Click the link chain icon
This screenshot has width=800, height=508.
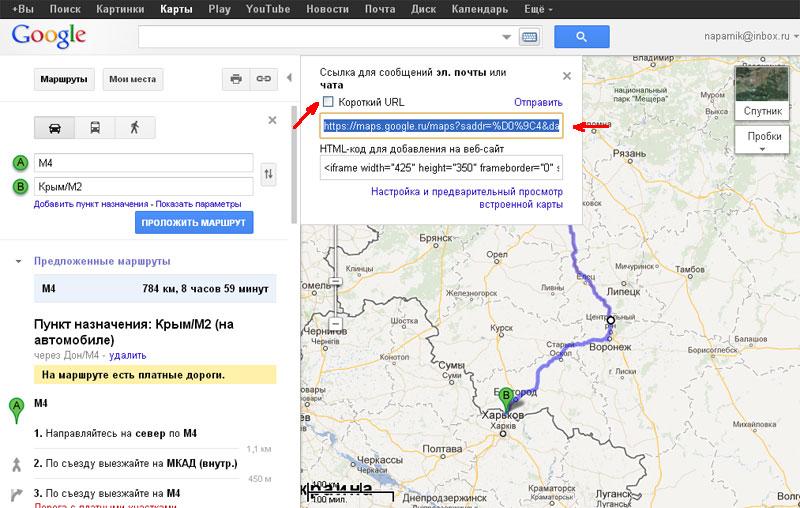pyautogui.click(x=264, y=78)
